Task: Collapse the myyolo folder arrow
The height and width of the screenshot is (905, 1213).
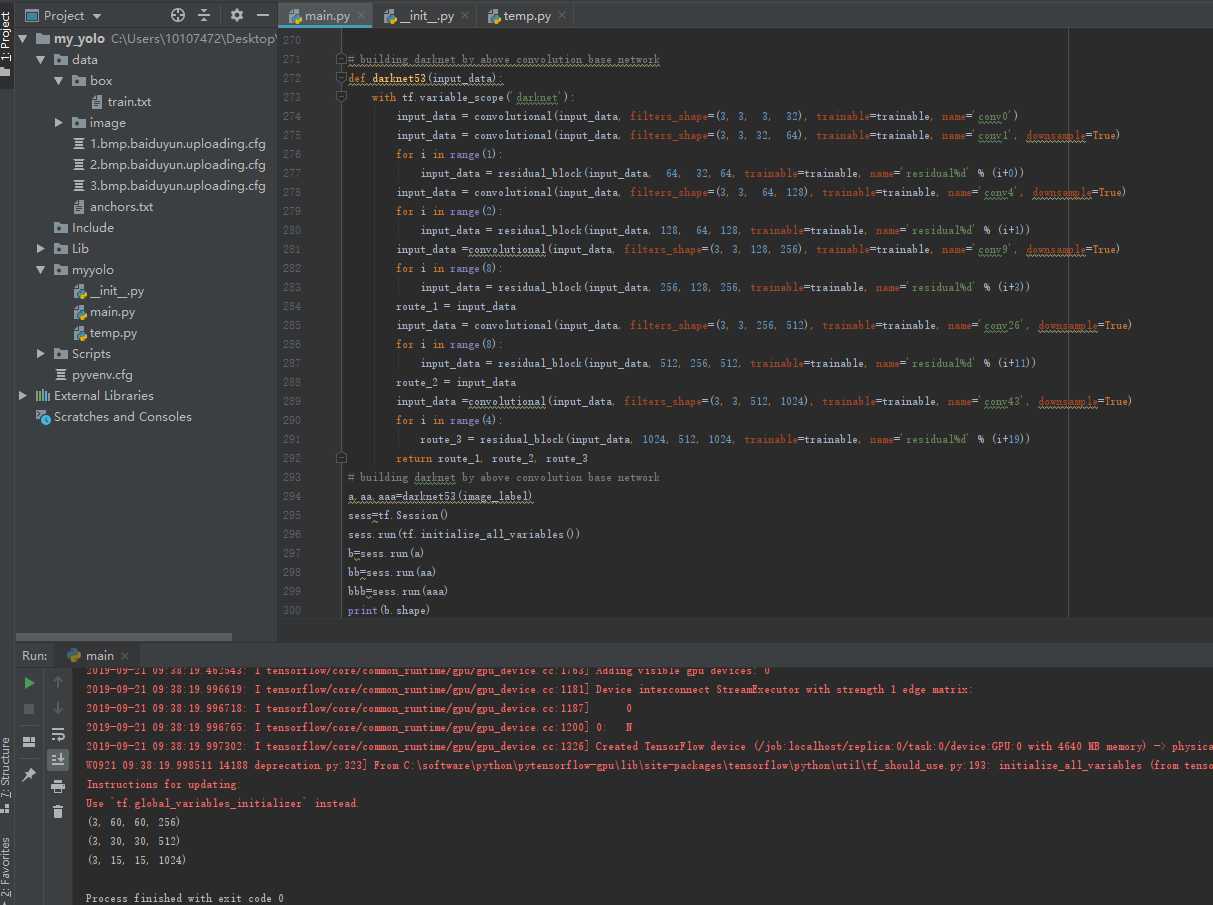Action: (41, 270)
